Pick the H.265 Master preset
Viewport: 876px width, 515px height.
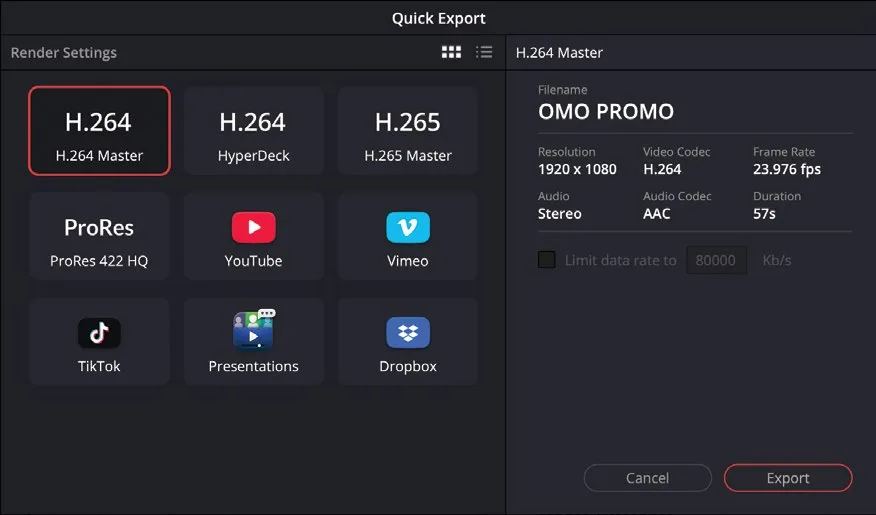[408, 131]
